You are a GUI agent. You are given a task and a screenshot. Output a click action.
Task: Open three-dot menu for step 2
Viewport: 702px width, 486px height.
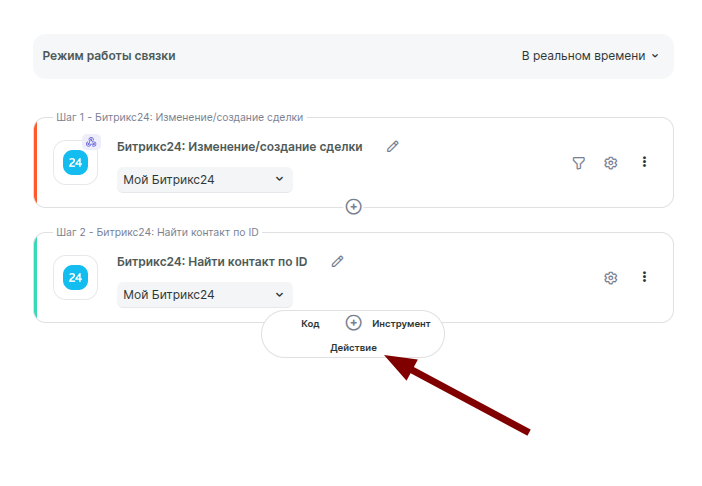click(x=644, y=277)
